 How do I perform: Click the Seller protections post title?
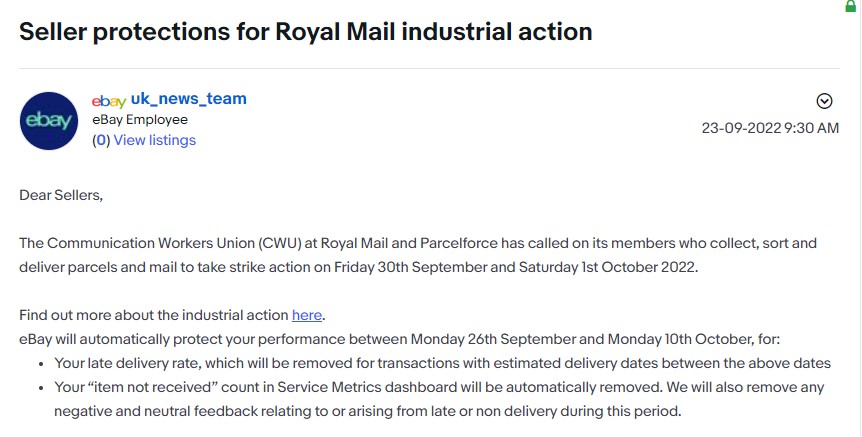(306, 31)
